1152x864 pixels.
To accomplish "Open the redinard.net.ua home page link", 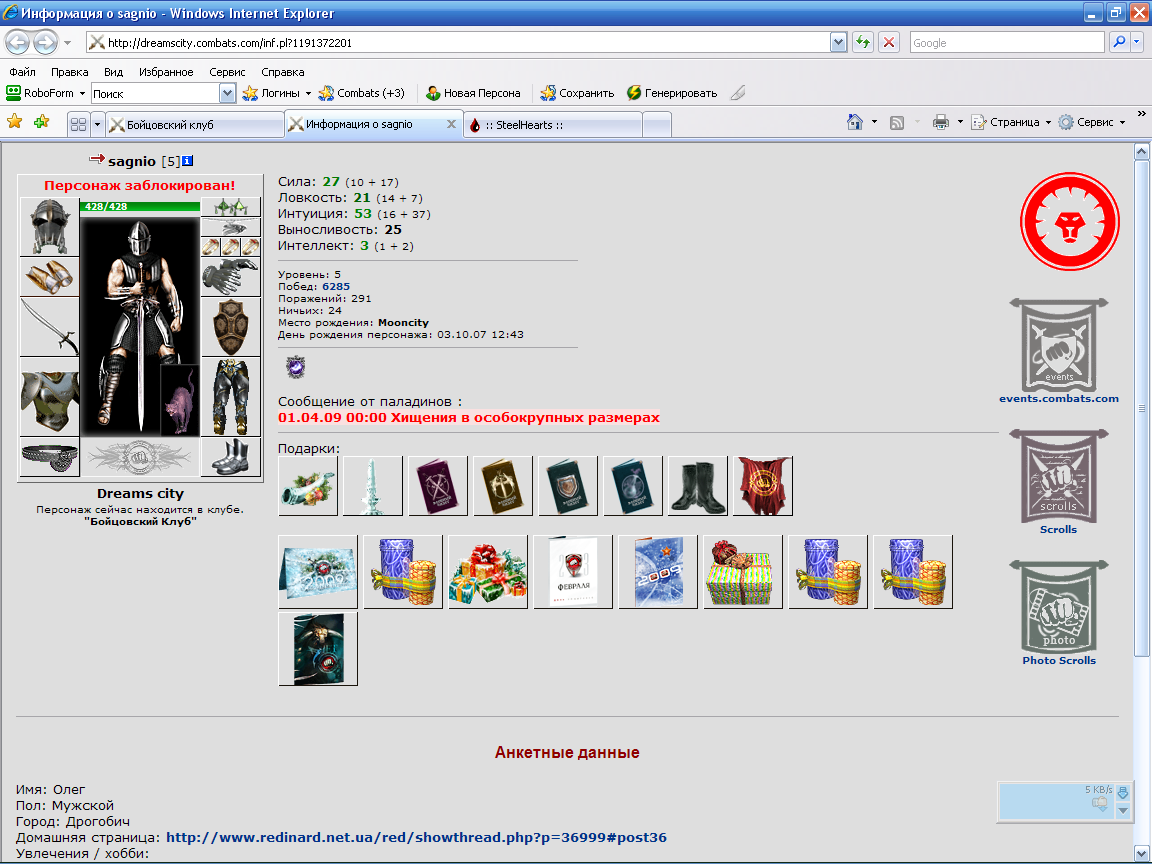I will [x=417, y=837].
